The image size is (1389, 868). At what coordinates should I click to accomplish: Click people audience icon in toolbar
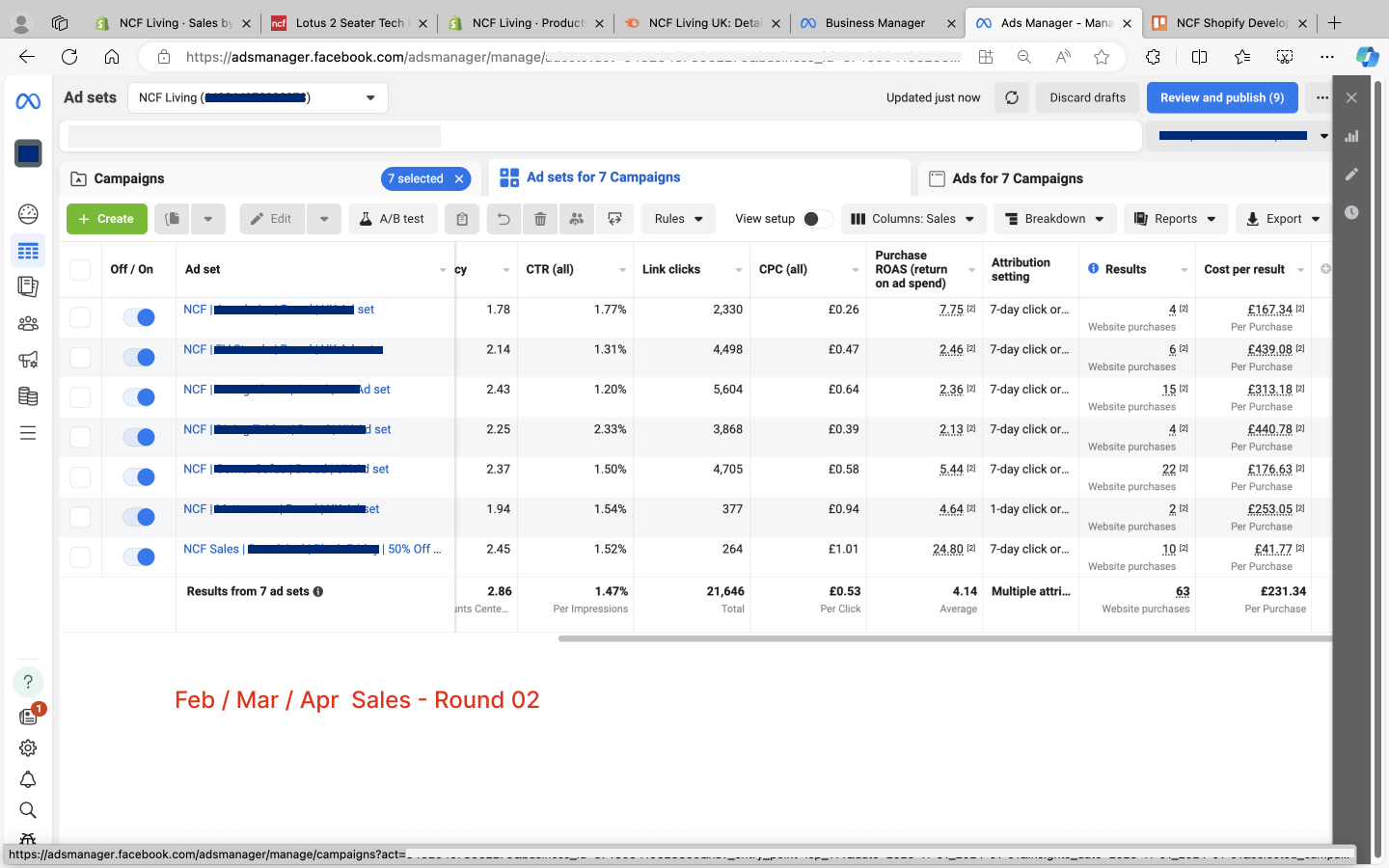[x=577, y=219]
